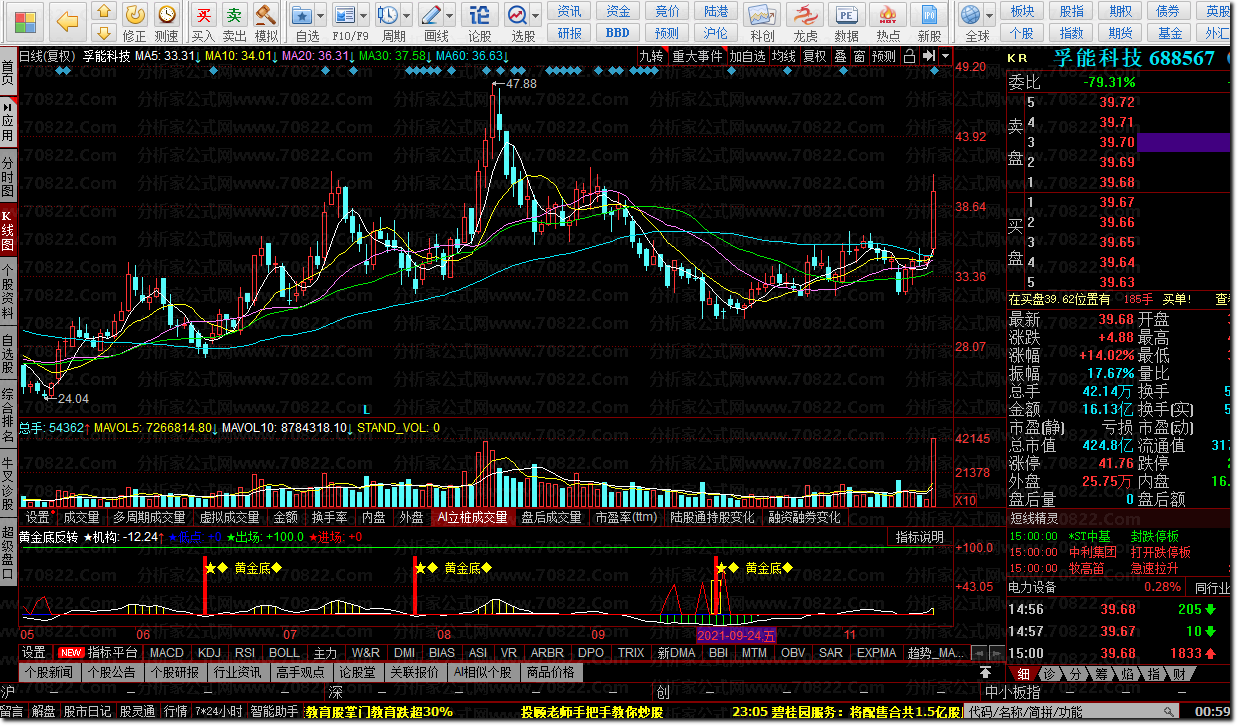Switch to the MACD indicator tab
Image resolution: width=1239 pixels, height=726 pixels.
point(166,652)
